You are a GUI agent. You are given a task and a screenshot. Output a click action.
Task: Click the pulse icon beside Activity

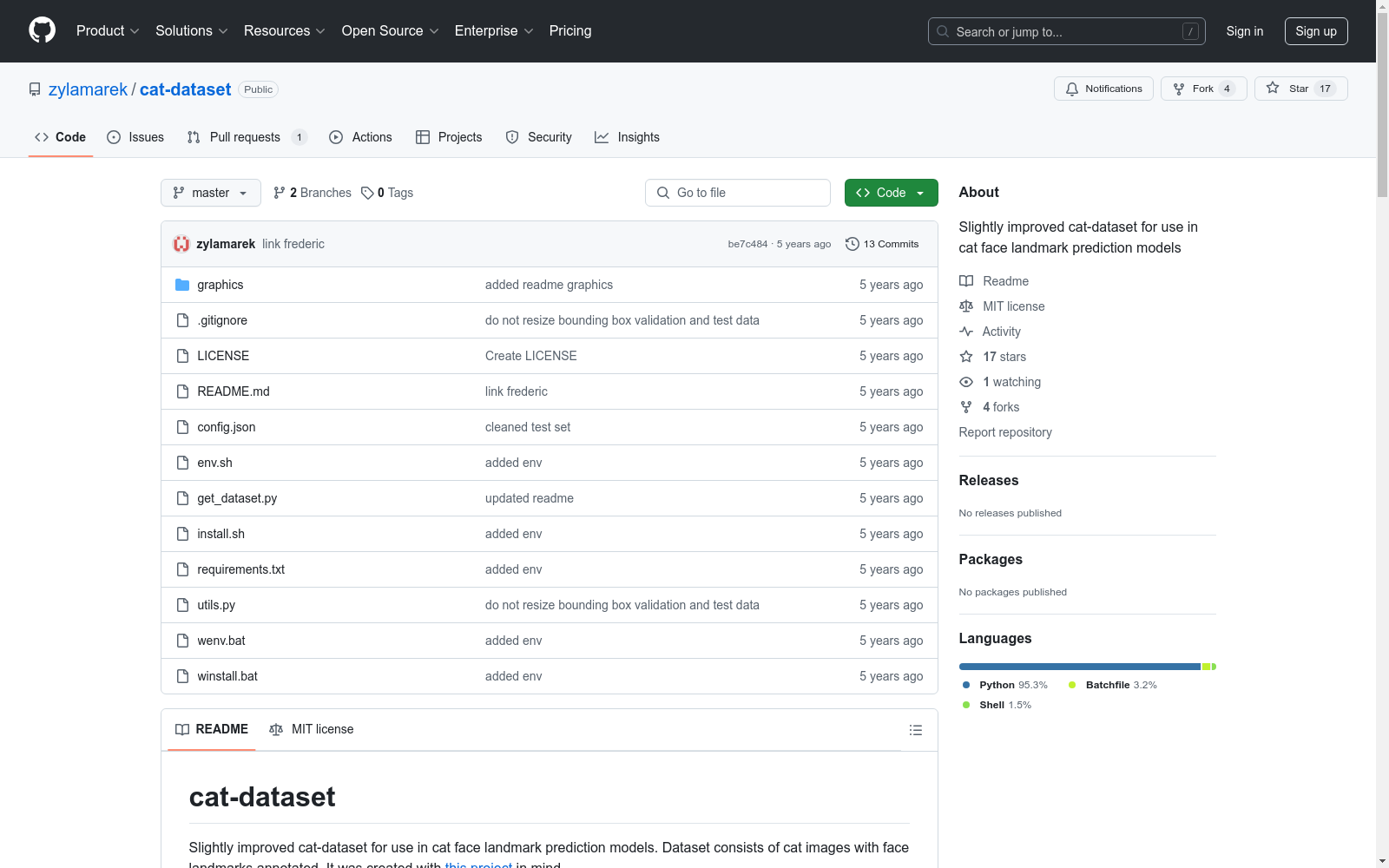(966, 332)
